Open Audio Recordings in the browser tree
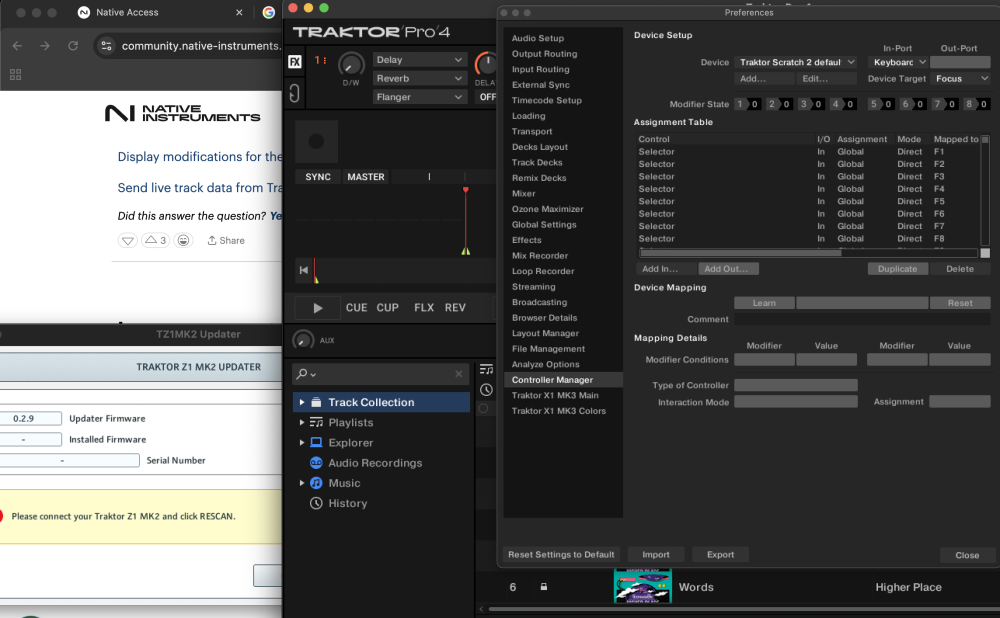Screen dimensions: 1000x618 point(375,463)
